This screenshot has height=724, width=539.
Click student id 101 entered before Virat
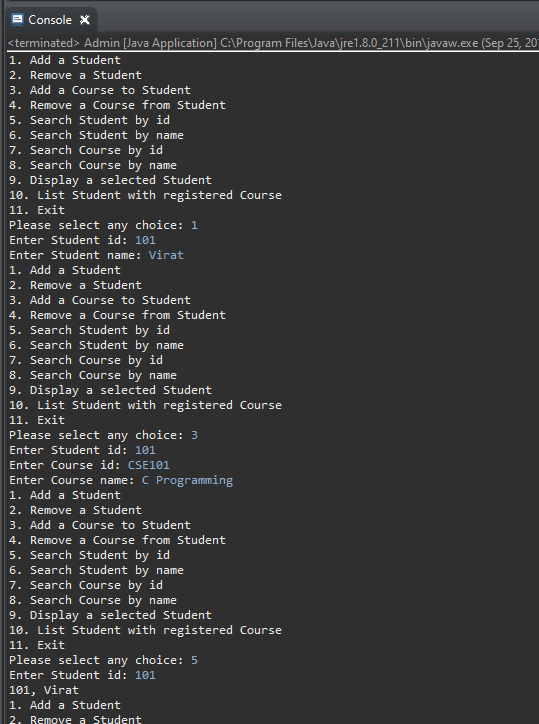pyautogui.click(x=145, y=240)
